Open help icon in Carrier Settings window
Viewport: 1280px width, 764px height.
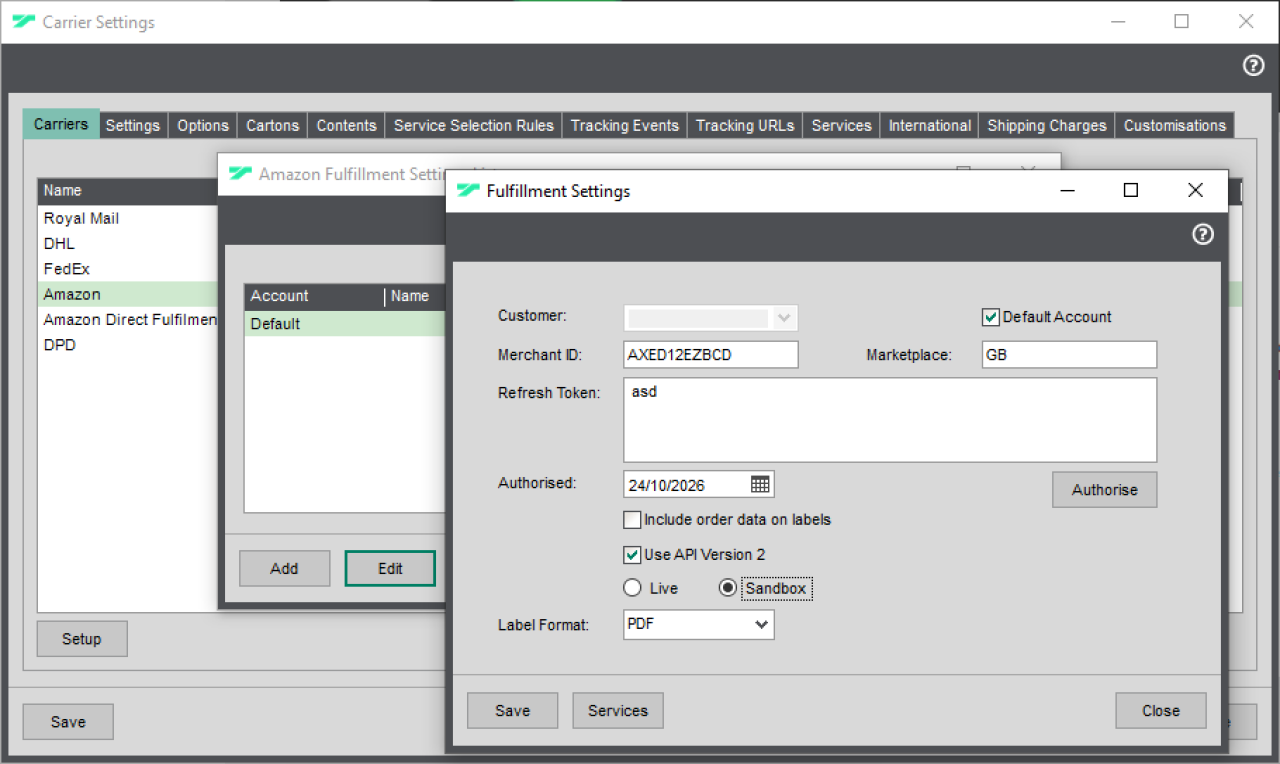(1253, 66)
